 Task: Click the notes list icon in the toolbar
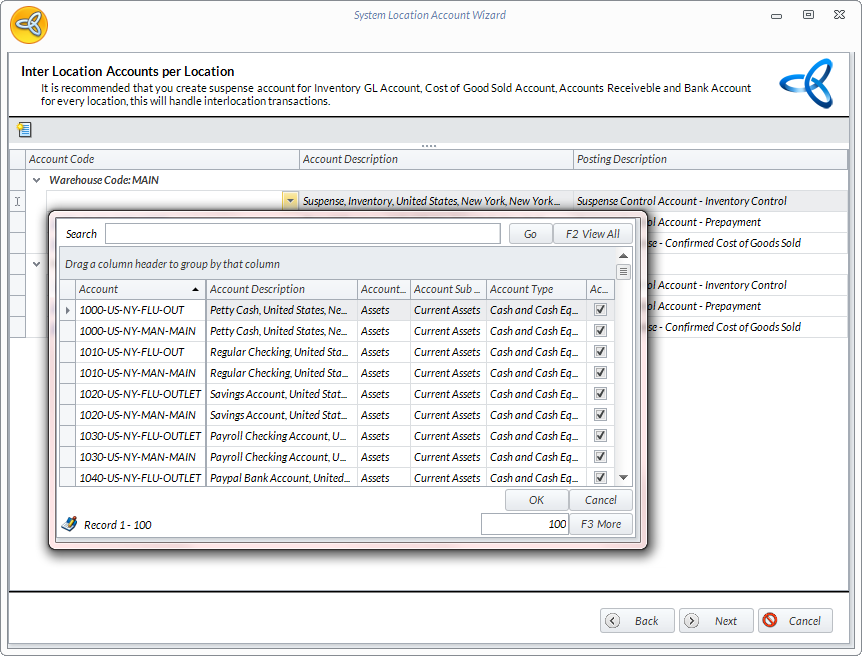pyautogui.click(x=24, y=130)
